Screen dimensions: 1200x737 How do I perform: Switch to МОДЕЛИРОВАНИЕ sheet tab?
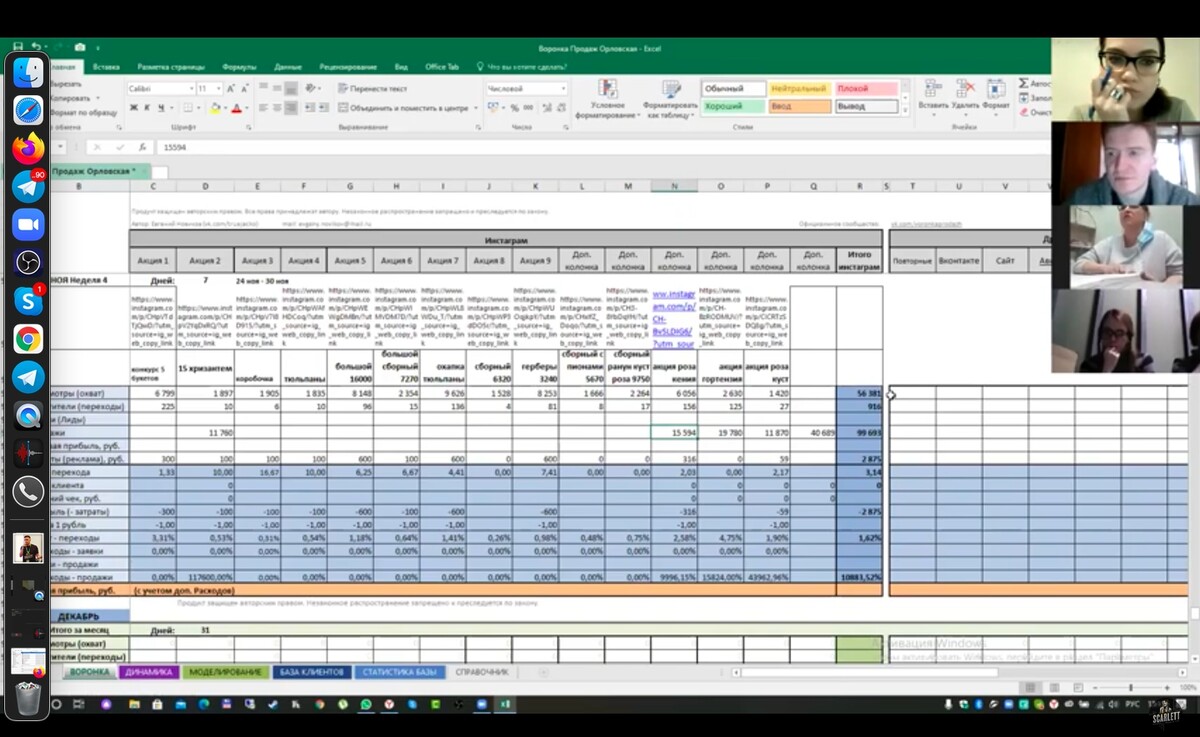pos(225,672)
